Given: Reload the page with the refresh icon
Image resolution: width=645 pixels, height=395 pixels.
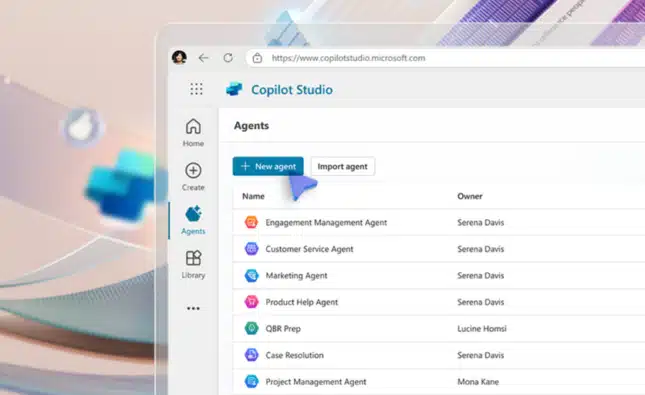Looking at the screenshot, I should (x=228, y=58).
